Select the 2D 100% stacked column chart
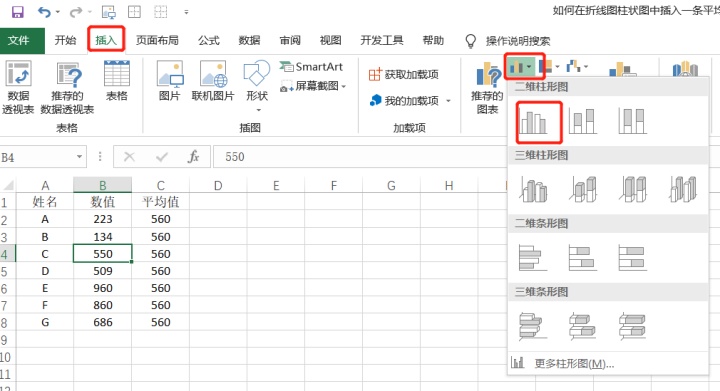720x391 pixels. point(632,122)
